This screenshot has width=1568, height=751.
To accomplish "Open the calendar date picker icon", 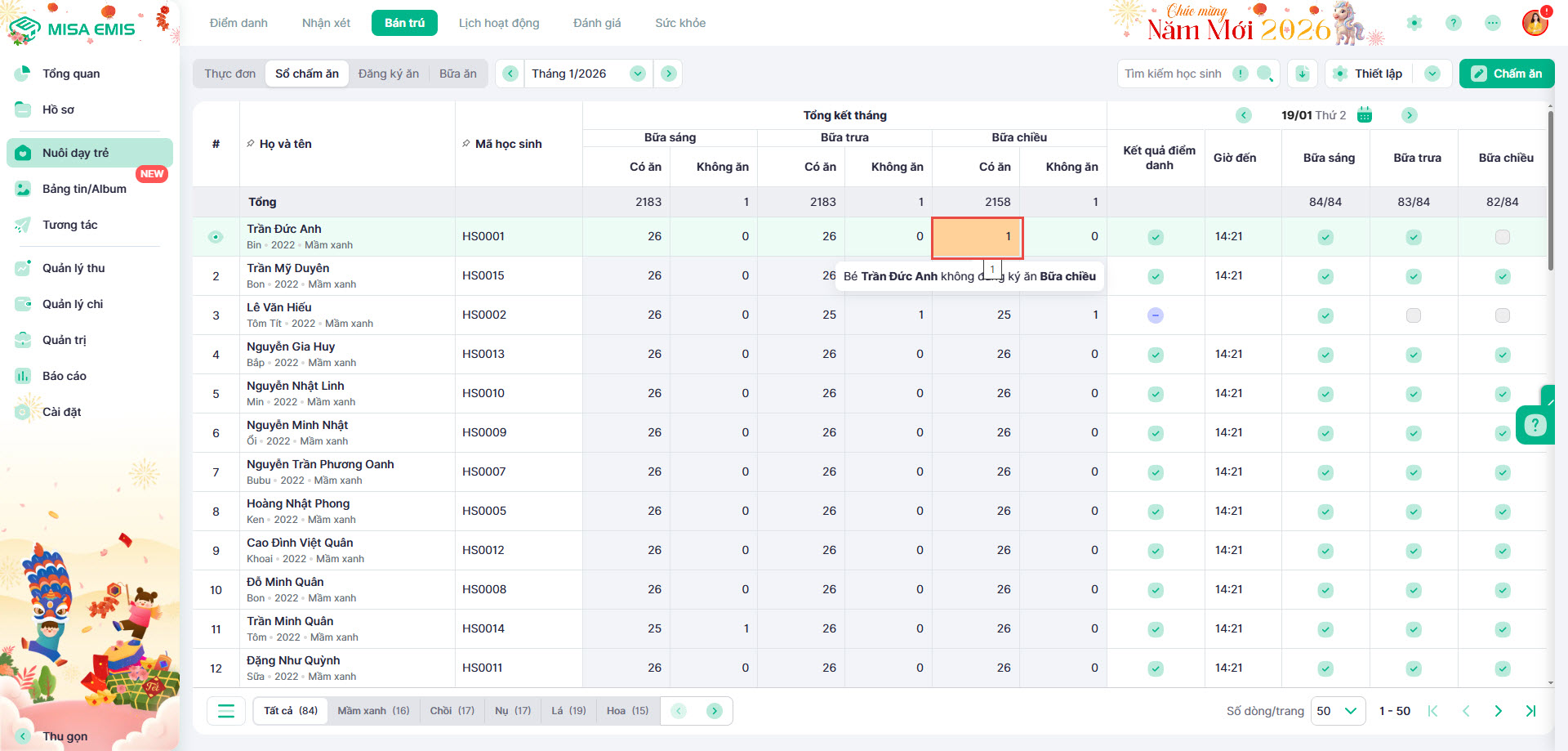I will coord(1365,115).
